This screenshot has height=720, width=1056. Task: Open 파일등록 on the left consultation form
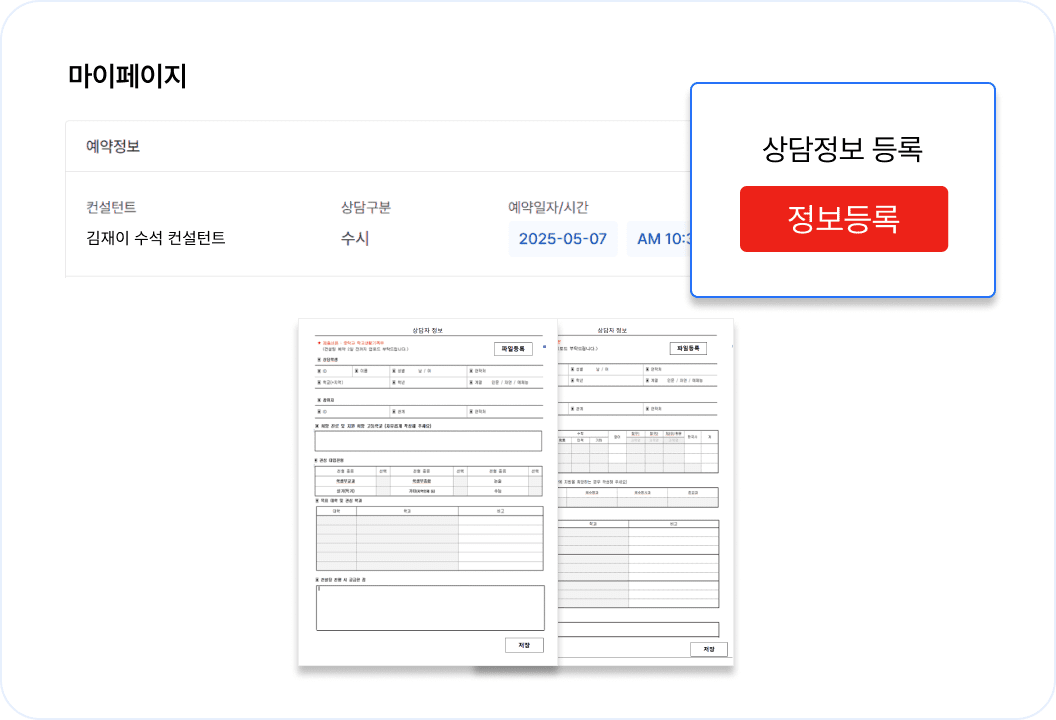point(512,348)
